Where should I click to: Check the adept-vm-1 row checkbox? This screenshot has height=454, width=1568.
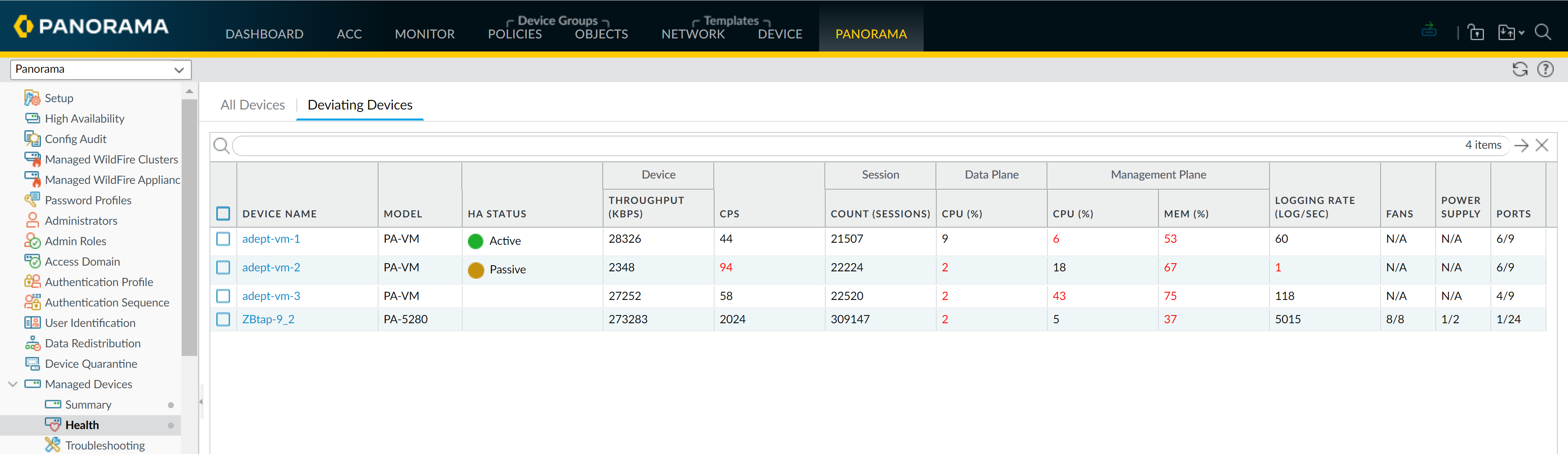pyautogui.click(x=223, y=239)
